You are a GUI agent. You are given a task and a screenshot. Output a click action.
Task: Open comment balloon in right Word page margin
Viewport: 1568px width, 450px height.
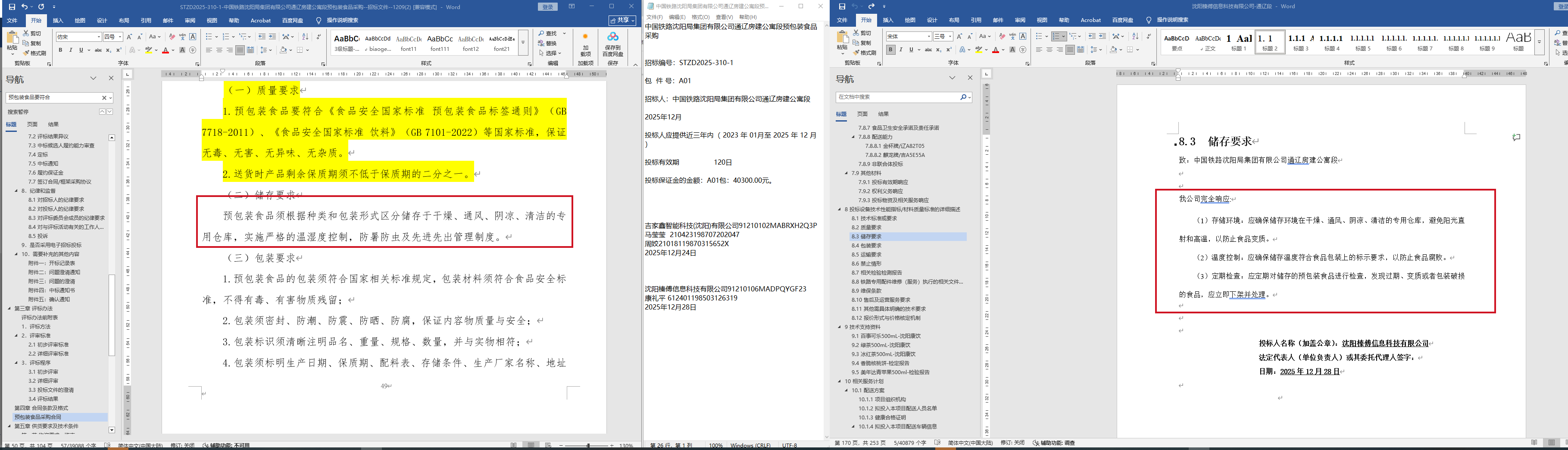tap(1516, 137)
